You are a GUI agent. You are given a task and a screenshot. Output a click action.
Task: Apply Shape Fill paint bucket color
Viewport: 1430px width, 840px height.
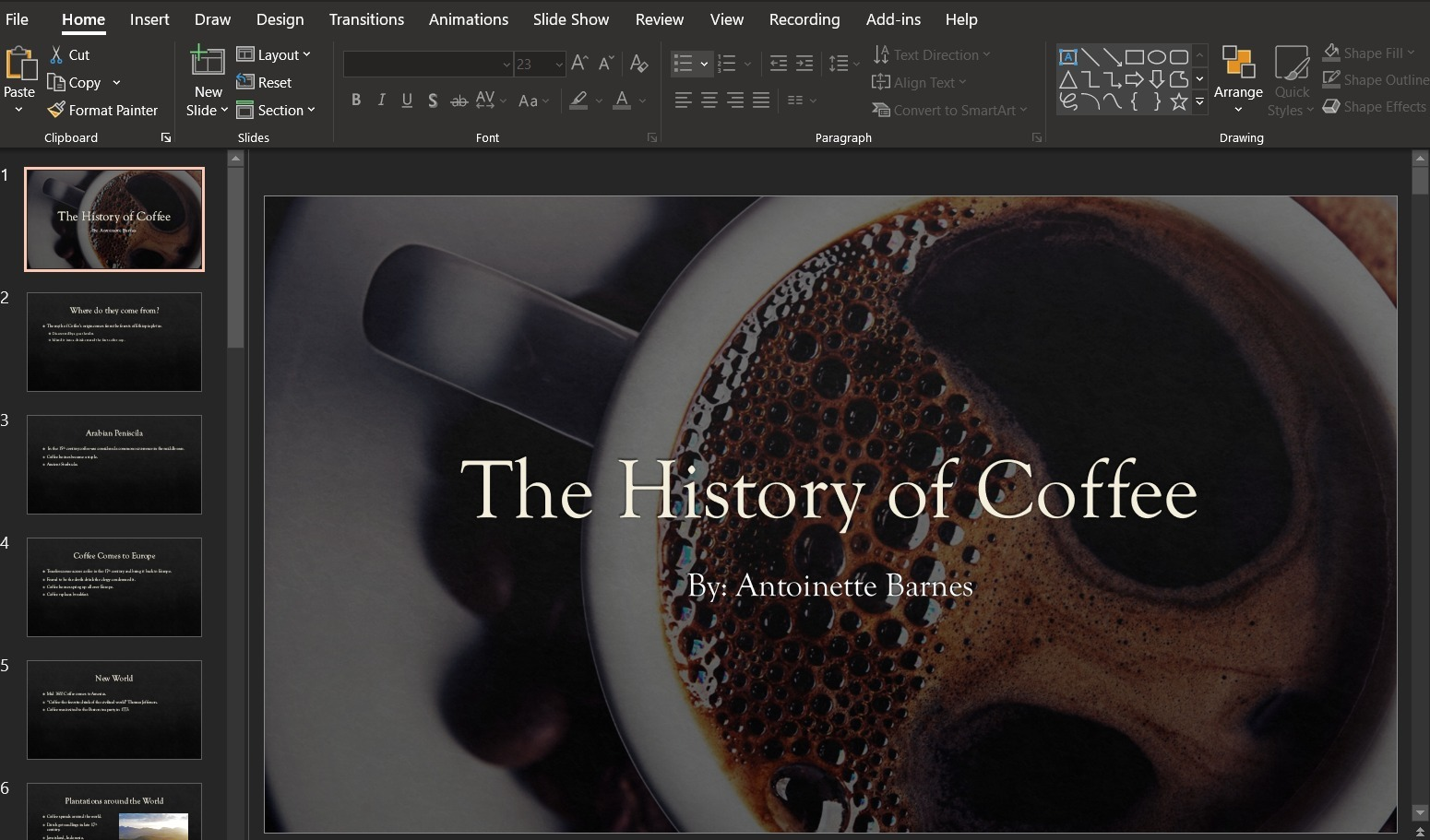[x=1331, y=53]
